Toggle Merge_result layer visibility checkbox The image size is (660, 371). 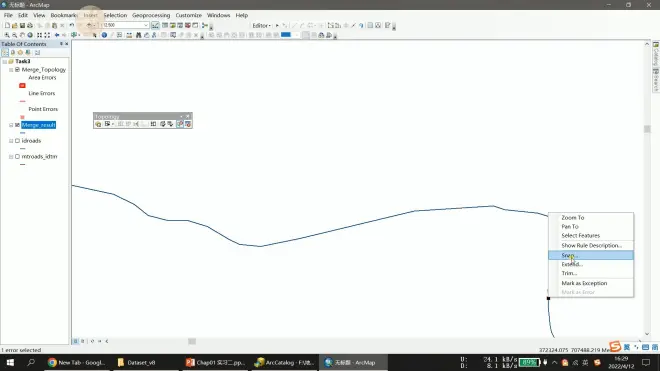pyautogui.click(x=17, y=125)
